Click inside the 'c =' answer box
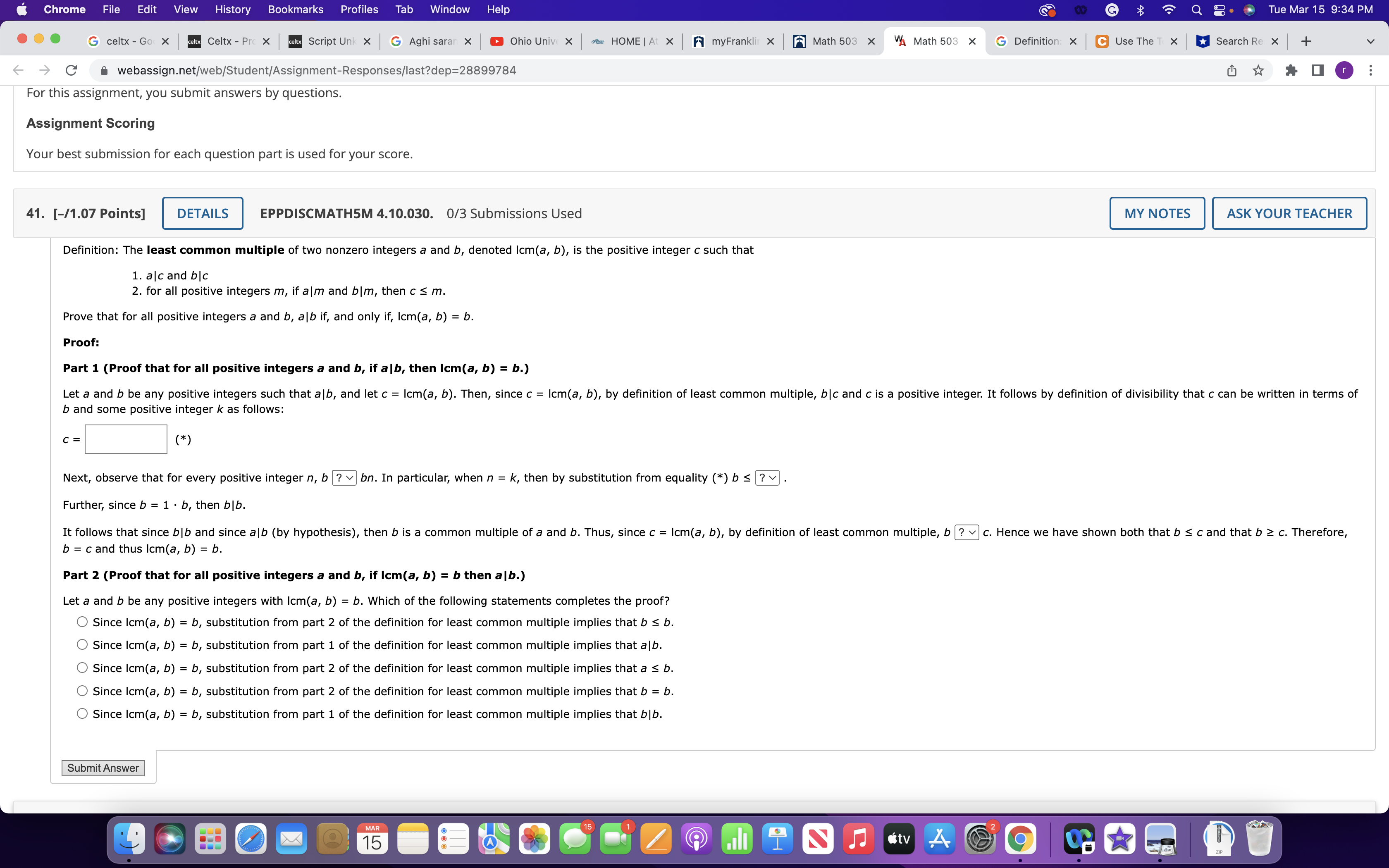Image resolution: width=1389 pixels, height=868 pixels. (x=125, y=439)
